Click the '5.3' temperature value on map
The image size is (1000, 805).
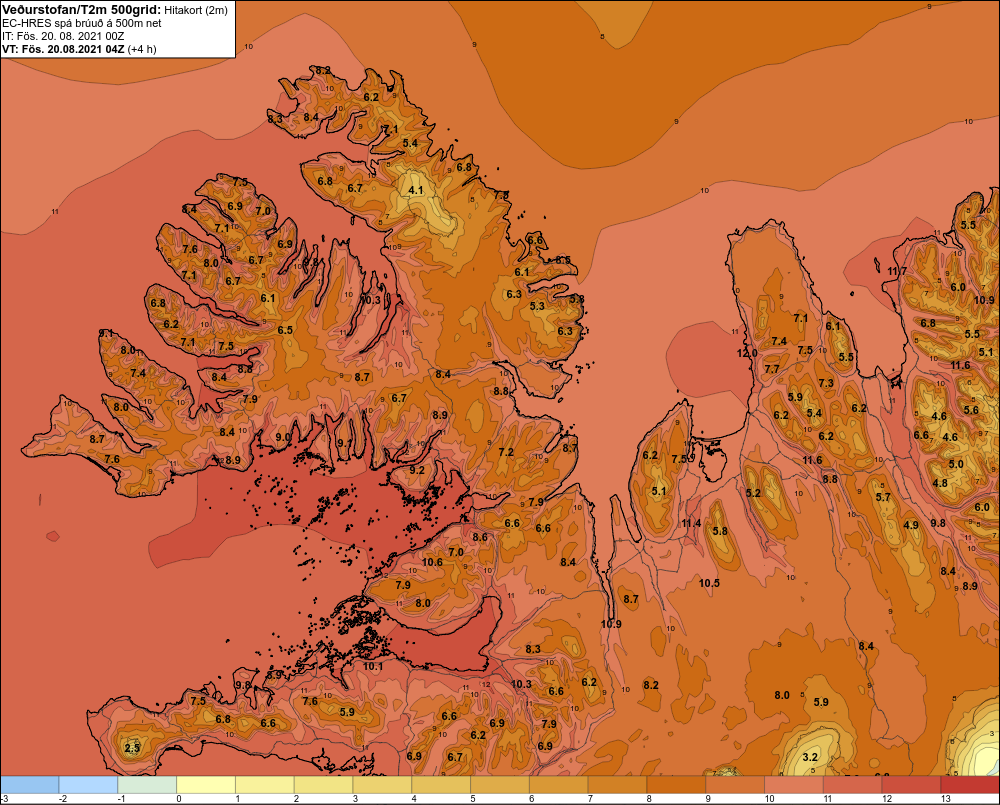tap(537, 306)
